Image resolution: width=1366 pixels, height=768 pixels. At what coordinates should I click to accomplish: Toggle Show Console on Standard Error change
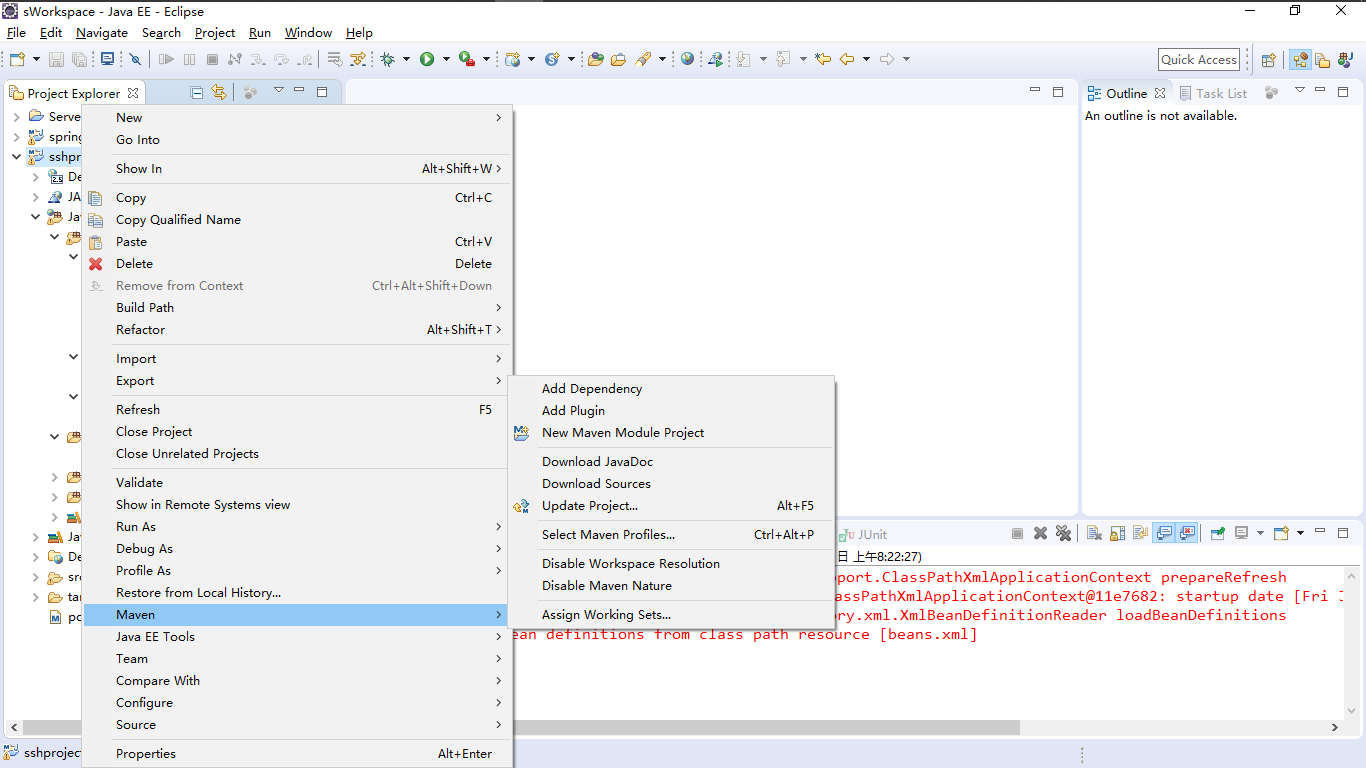point(1187,533)
